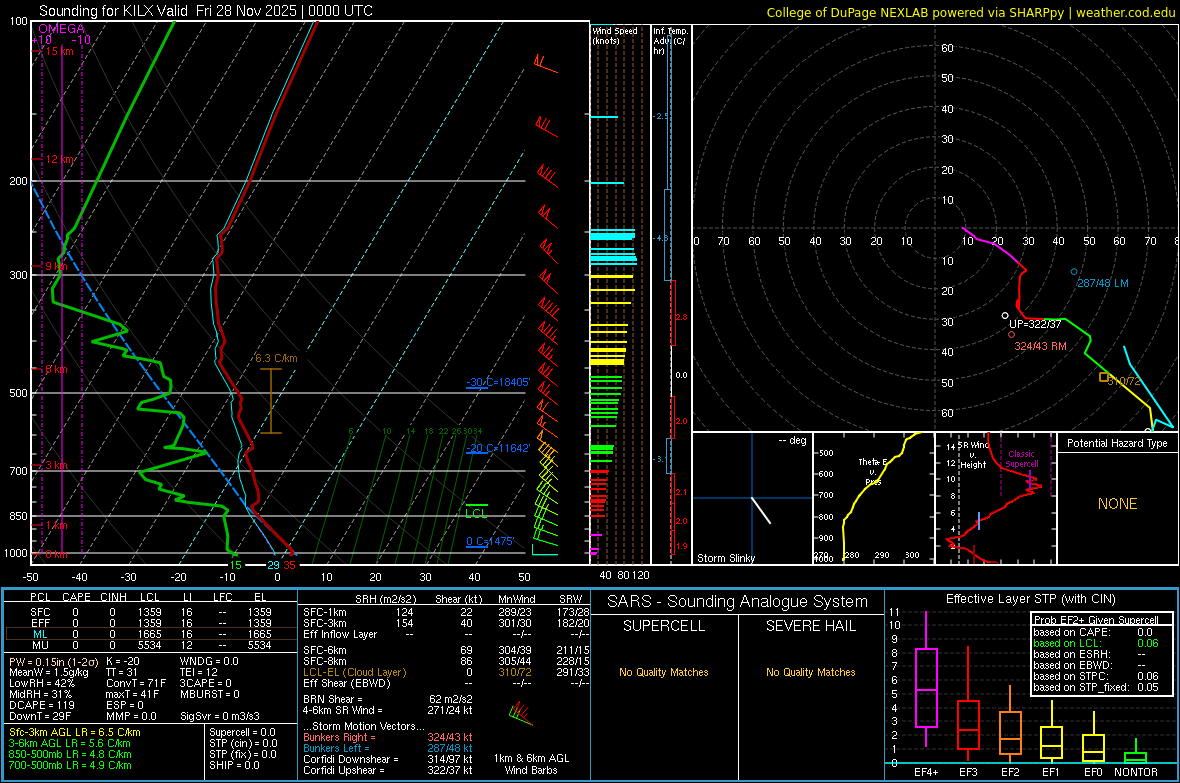Image resolution: width=1180 pixels, height=783 pixels.
Task: Click the Effective Layer STP (with CIN) title
Action: pyautogui.click(x=1030, y=599)
